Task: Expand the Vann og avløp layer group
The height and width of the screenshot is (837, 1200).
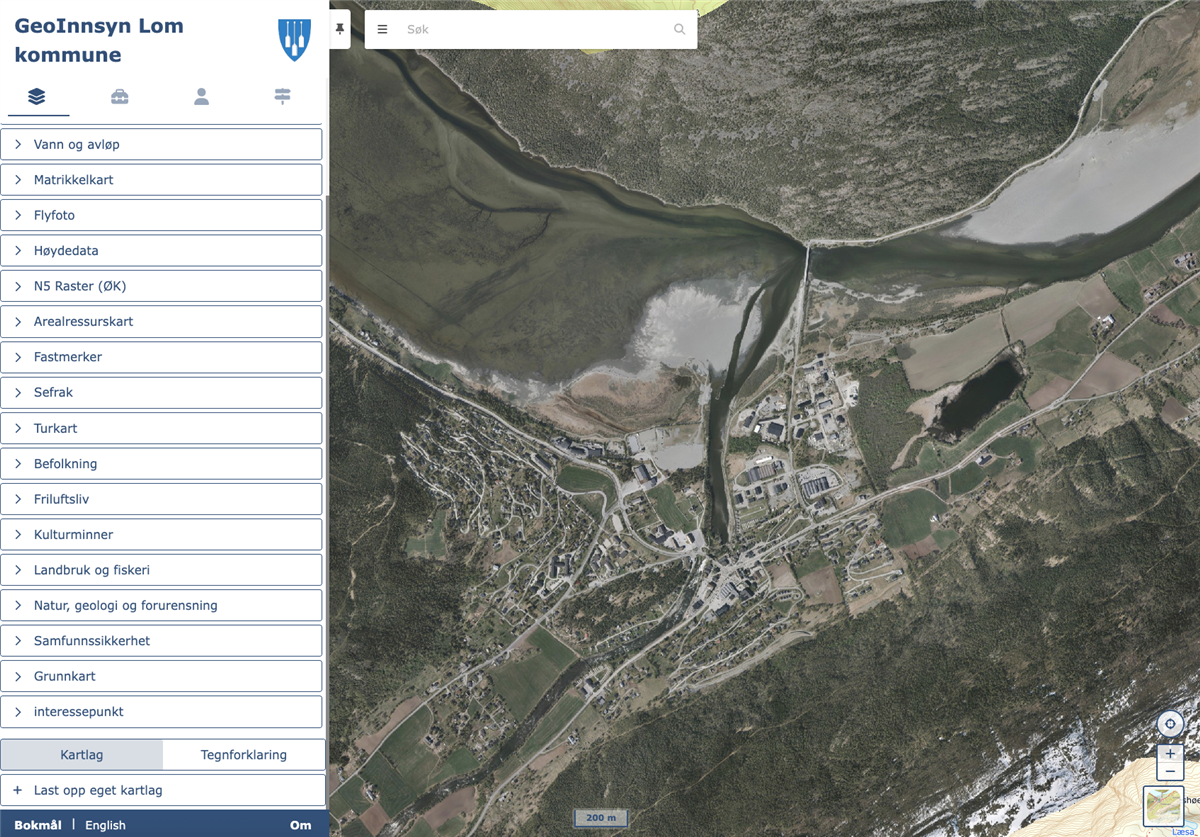Action: pyautogui.click(x=161, y=144)
